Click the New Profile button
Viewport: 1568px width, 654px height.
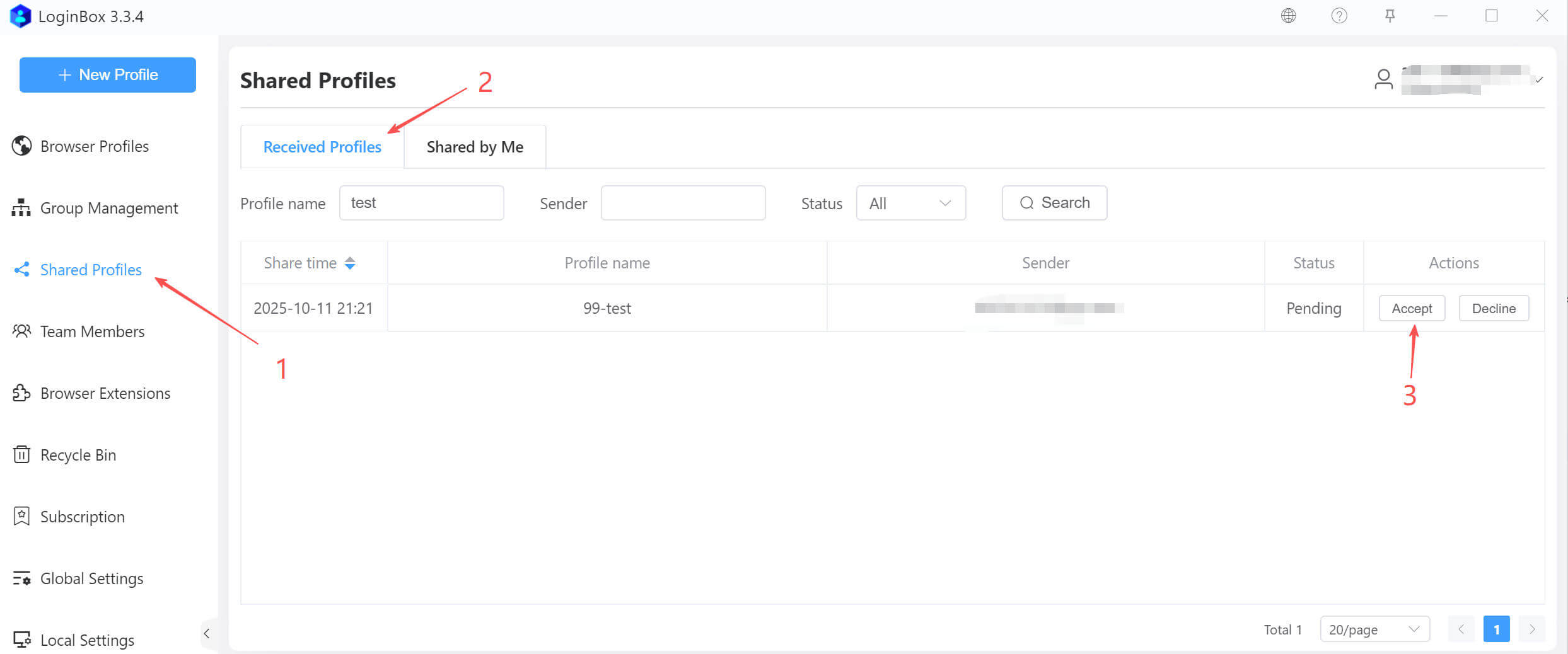pos(108,75)
